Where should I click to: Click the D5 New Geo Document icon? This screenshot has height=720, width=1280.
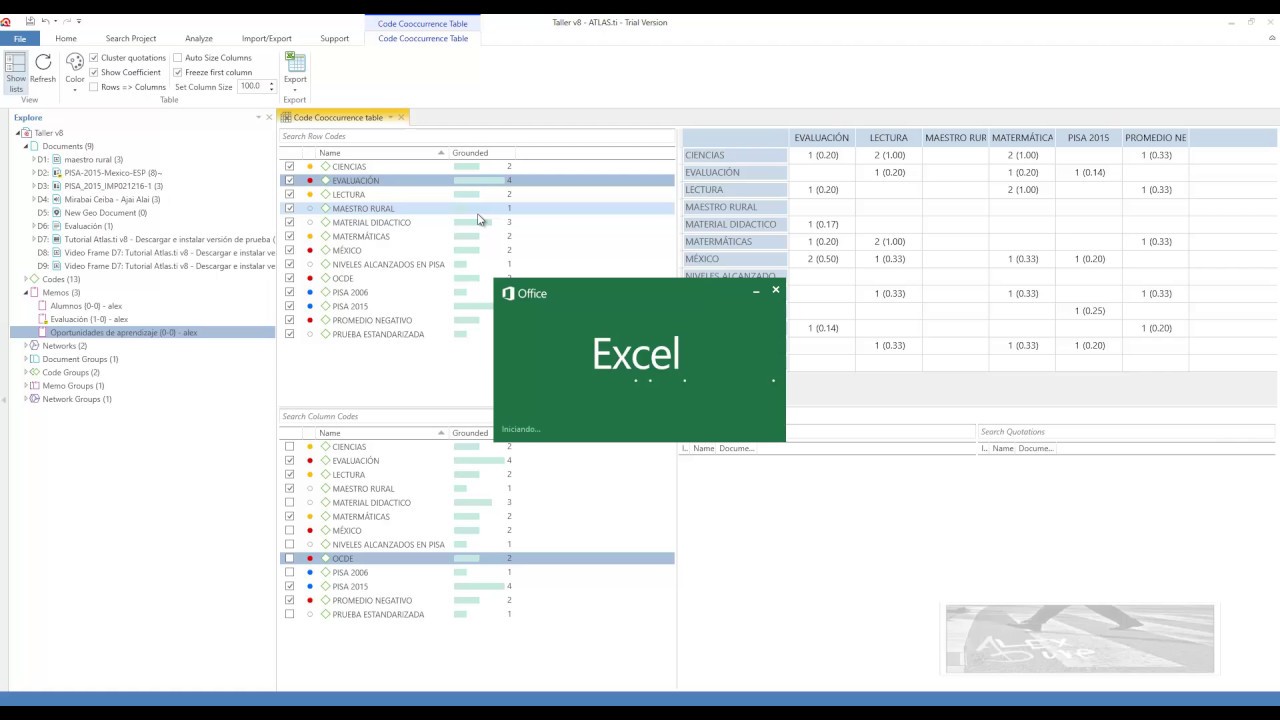click(x=57, y=213)
